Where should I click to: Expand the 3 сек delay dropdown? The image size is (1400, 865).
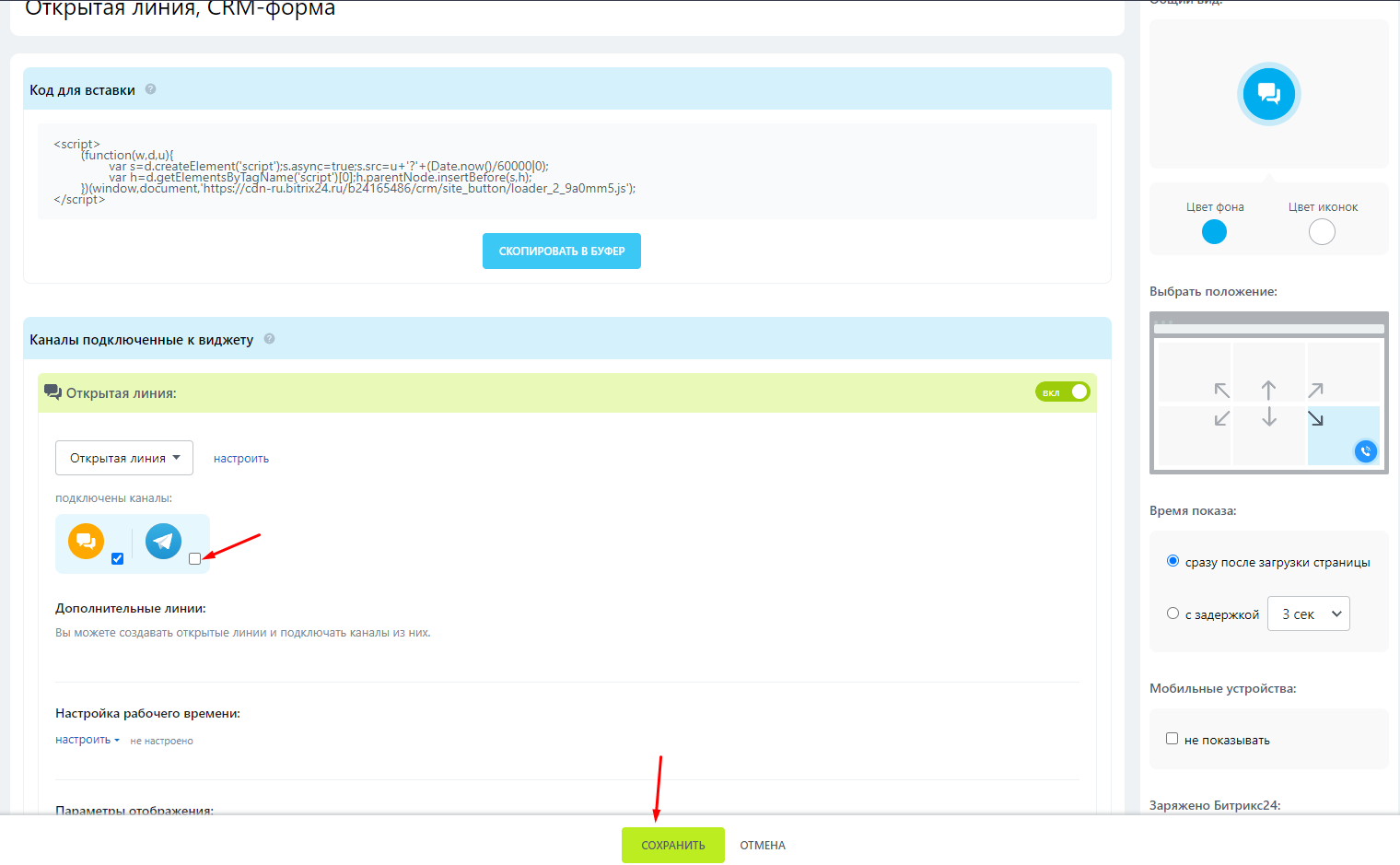tap(1308, 614)
